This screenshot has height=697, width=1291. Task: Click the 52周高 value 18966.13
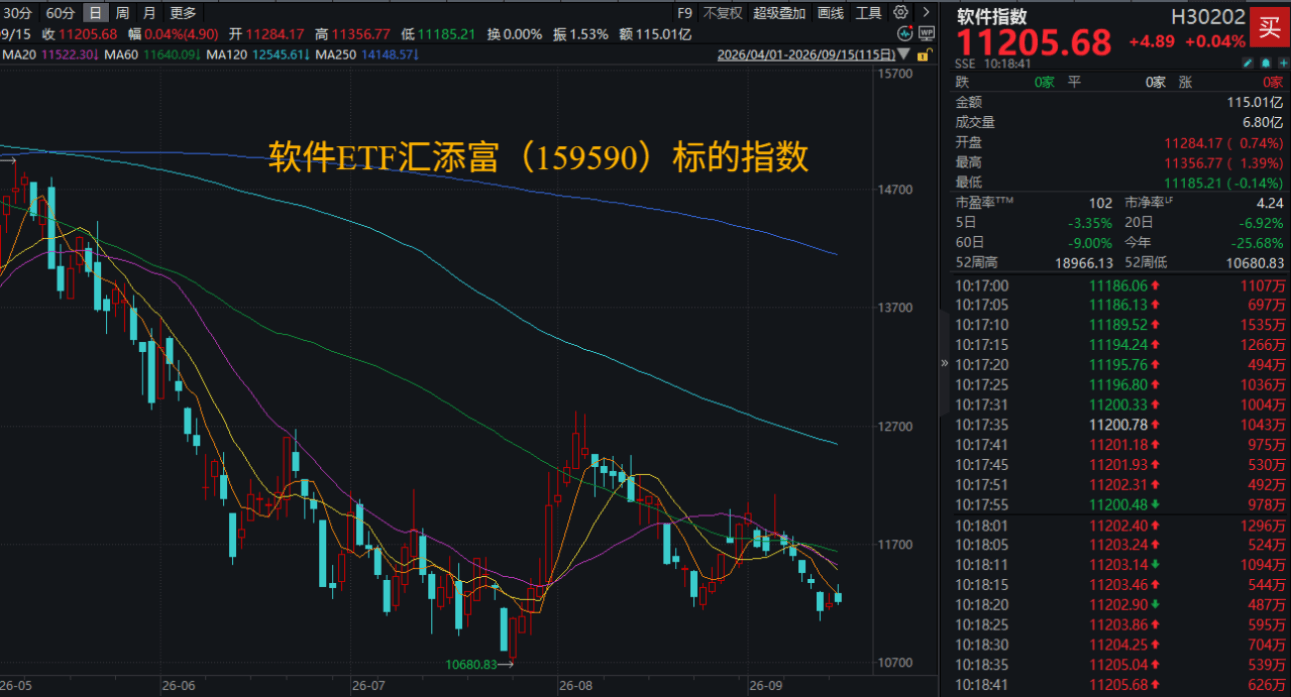pyautogui.click(x=1085, y=262)
